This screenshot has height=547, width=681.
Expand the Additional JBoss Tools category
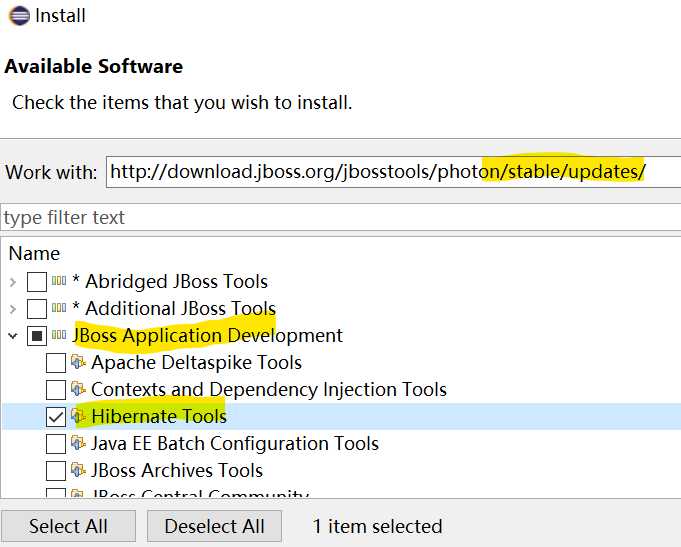pyautogui.click(x=13, y=309)
